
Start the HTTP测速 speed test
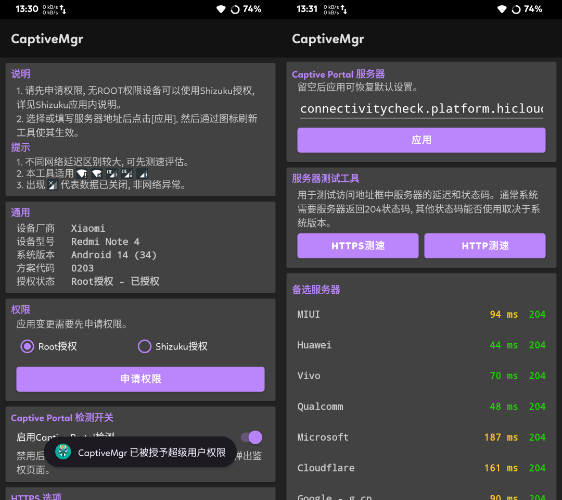(x=485, y=246)
